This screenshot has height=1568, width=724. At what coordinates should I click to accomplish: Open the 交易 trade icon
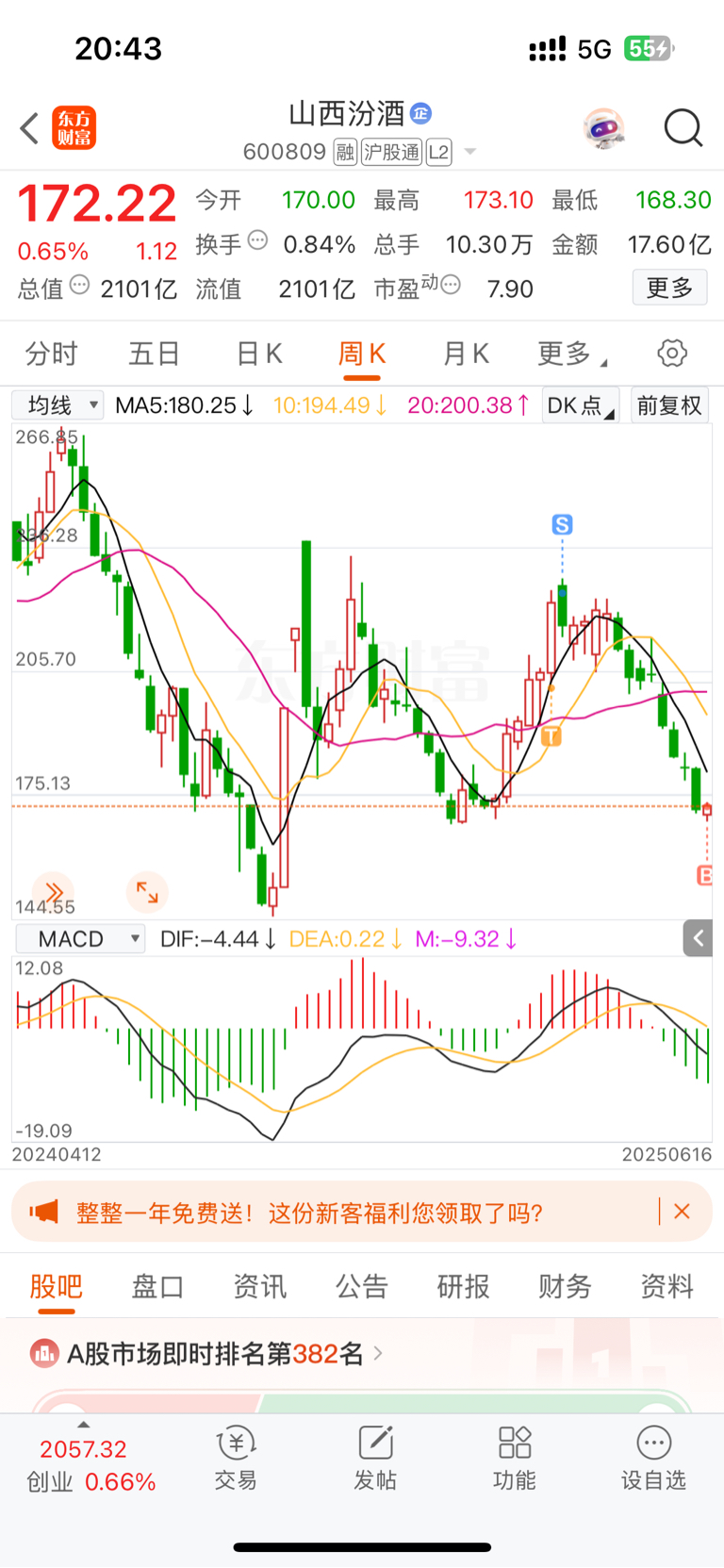click(236, 1458)
